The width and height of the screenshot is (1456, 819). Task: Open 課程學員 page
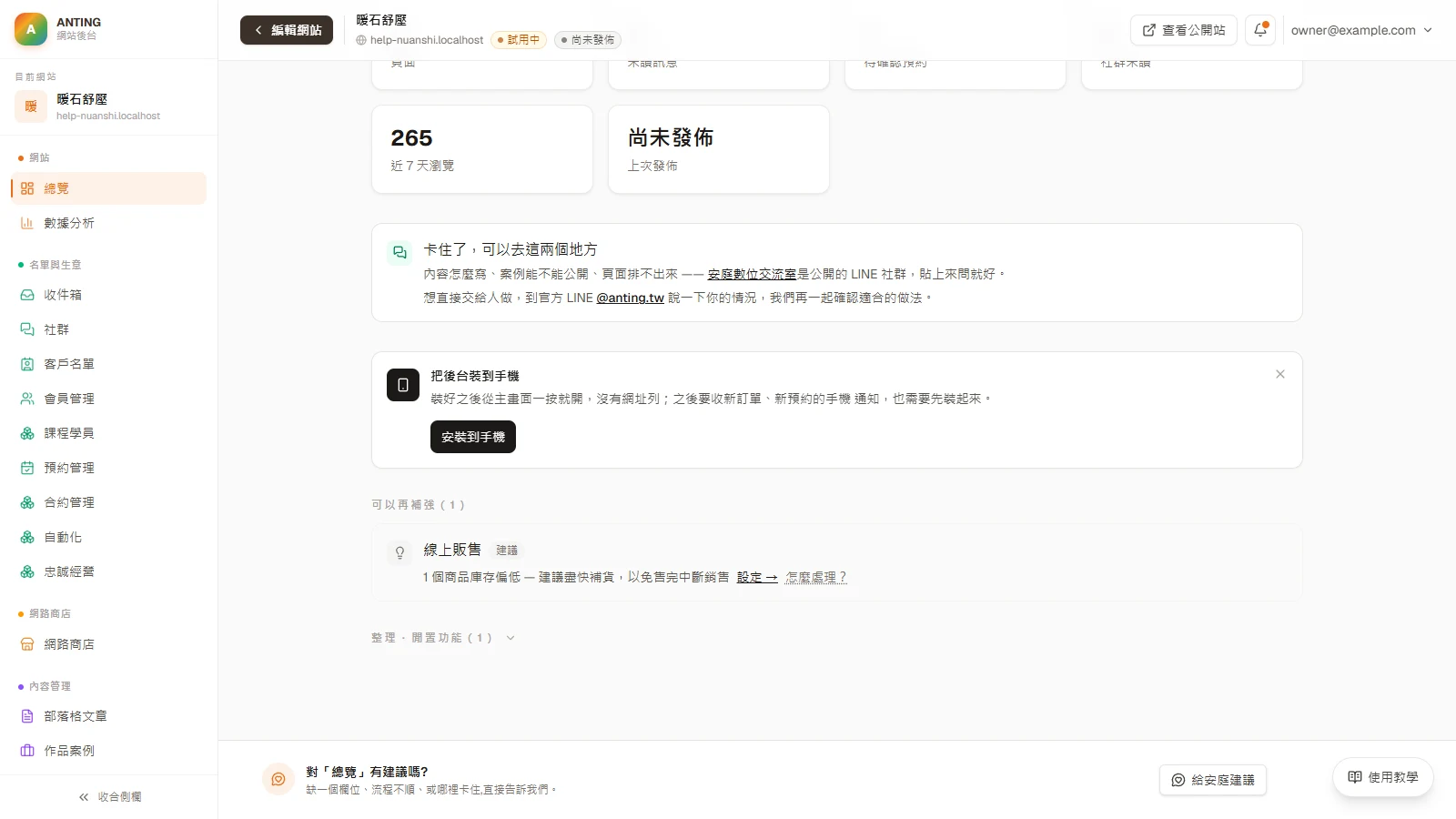[x=108, y=433]
